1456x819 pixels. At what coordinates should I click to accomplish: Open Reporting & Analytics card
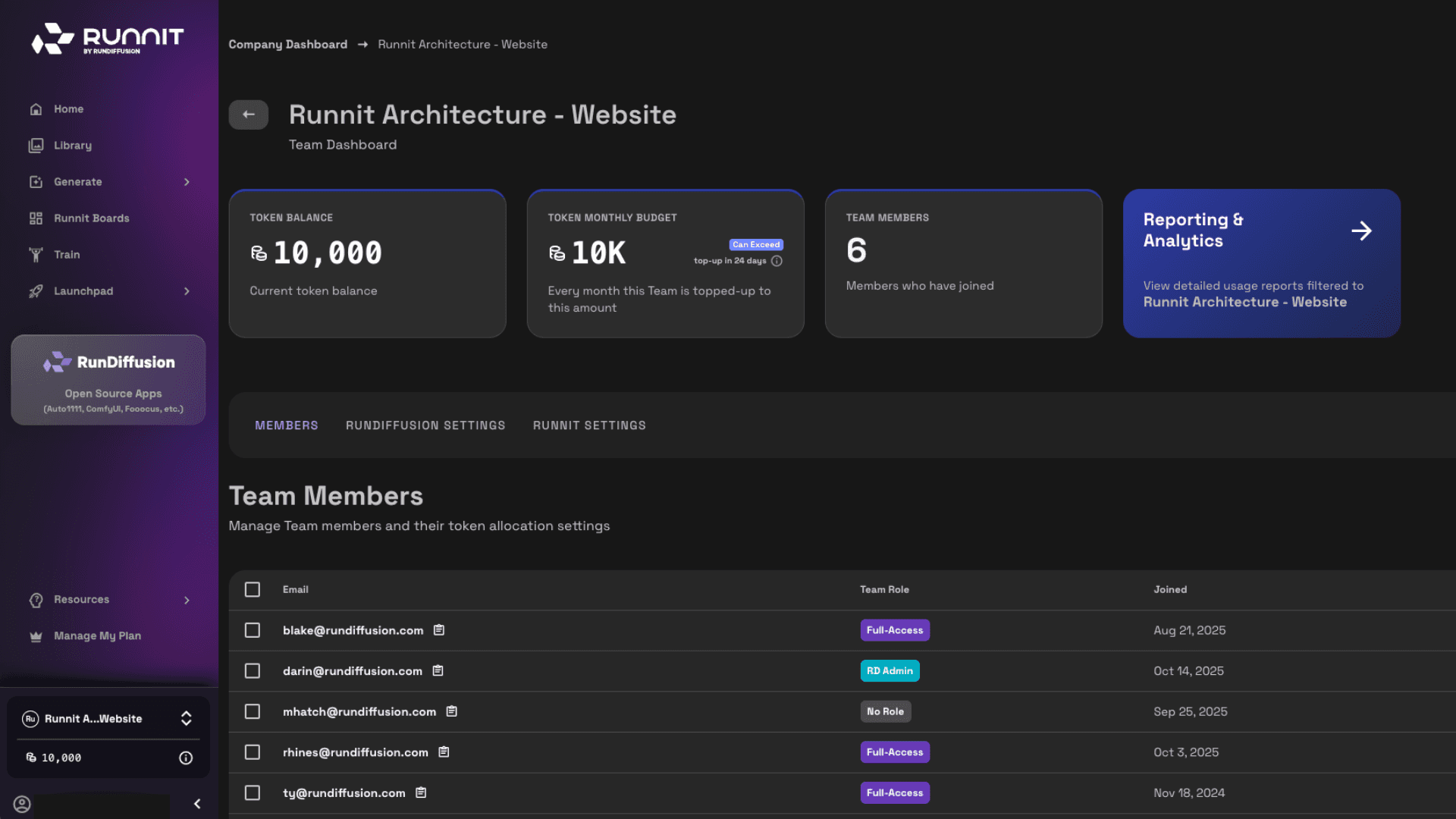click(x=1262, y=263)
